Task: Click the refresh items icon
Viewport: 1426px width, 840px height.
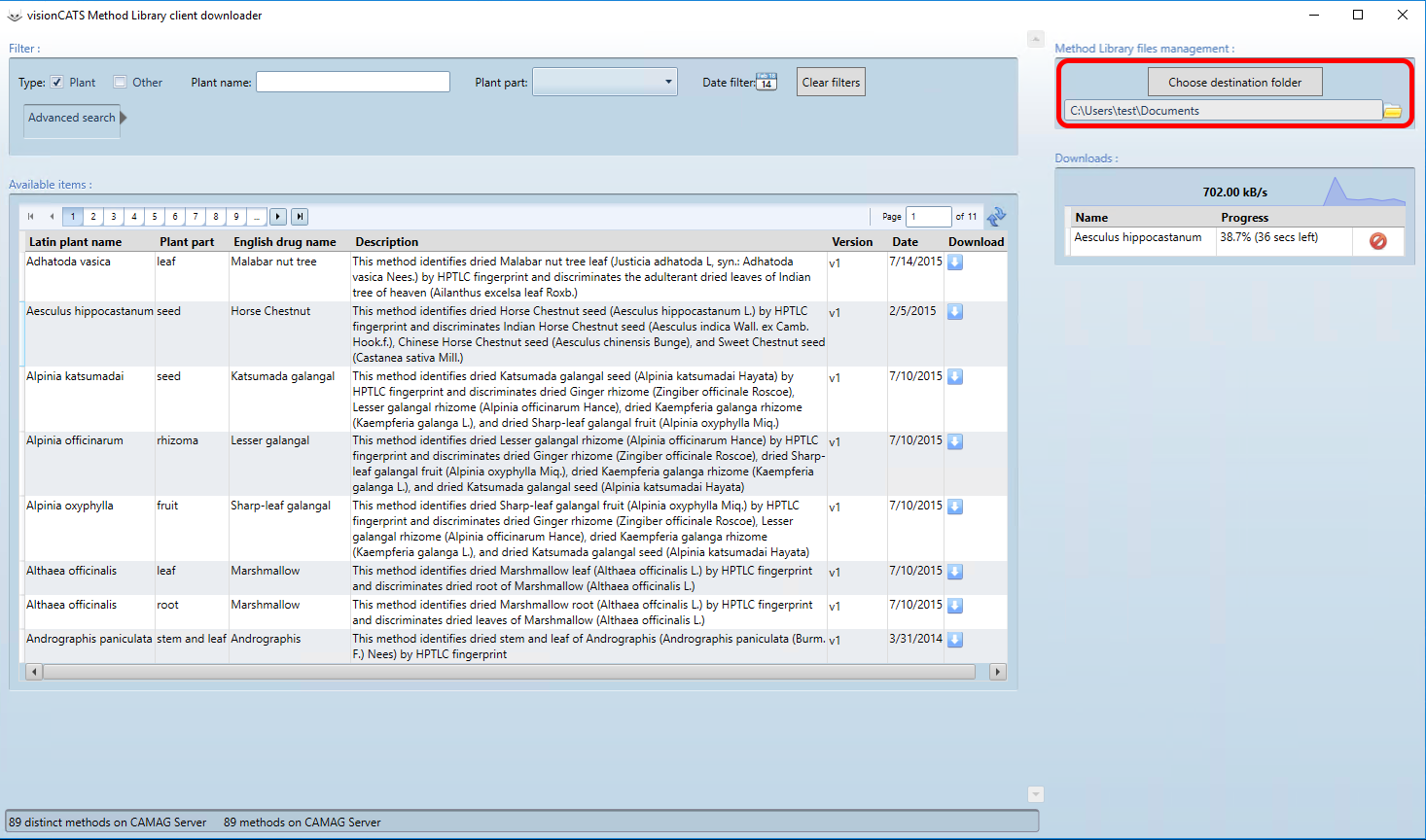Action: tap(996, 217)
